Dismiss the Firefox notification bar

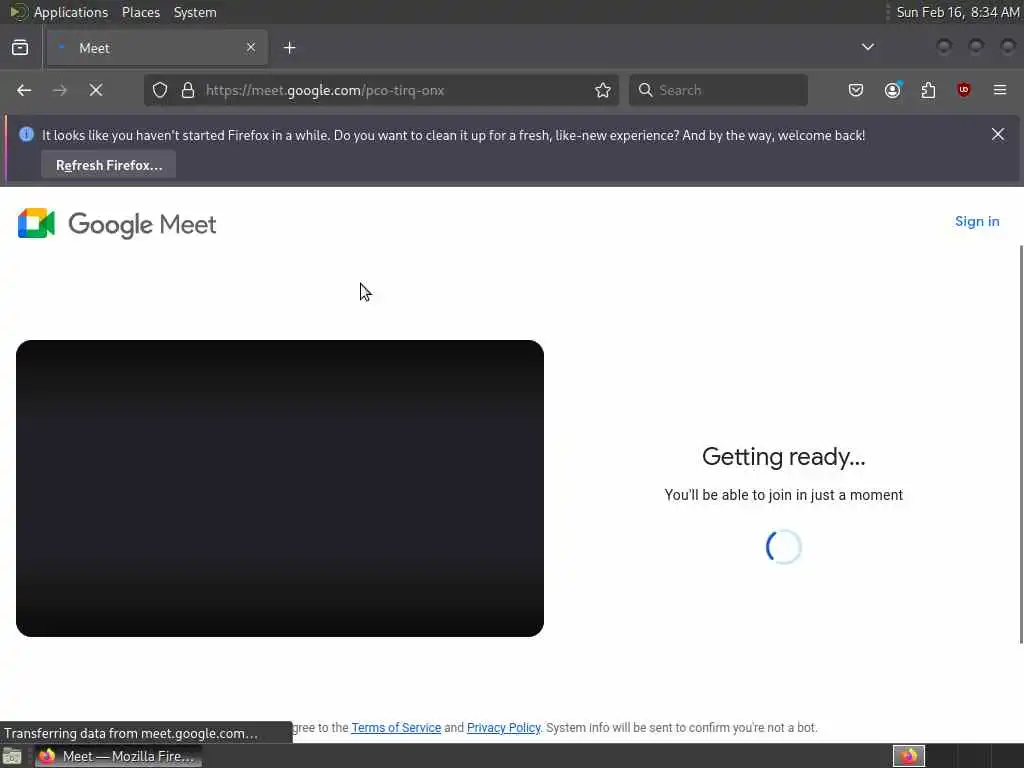click(x=998, y=135)
